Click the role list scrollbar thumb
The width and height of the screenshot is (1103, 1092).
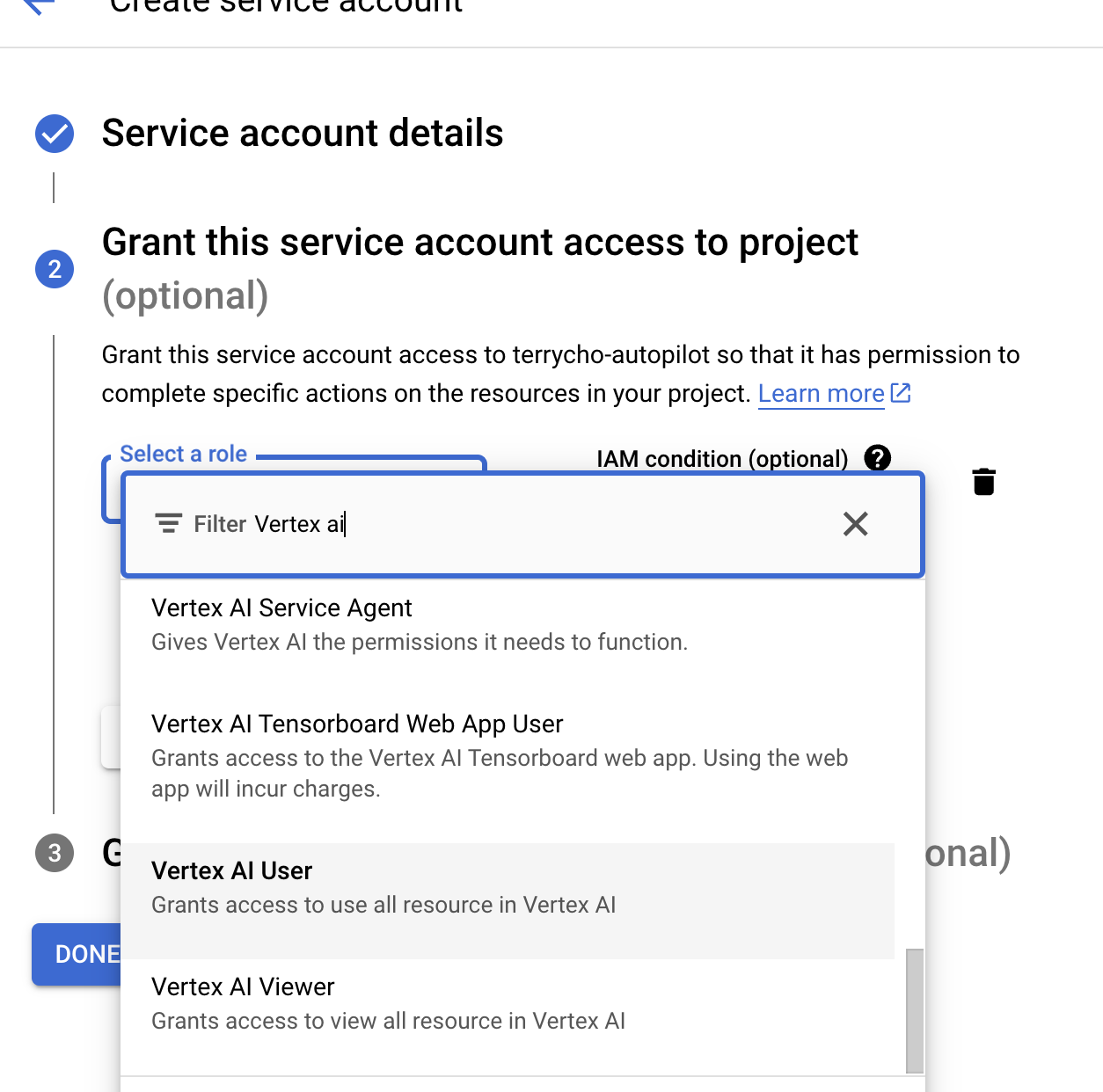915,1011
